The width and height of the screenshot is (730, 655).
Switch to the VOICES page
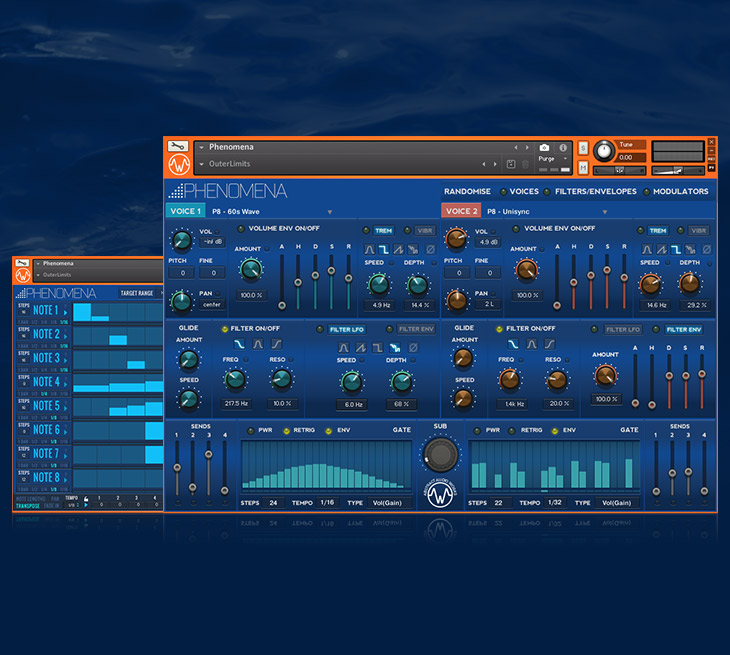(524, 191)
